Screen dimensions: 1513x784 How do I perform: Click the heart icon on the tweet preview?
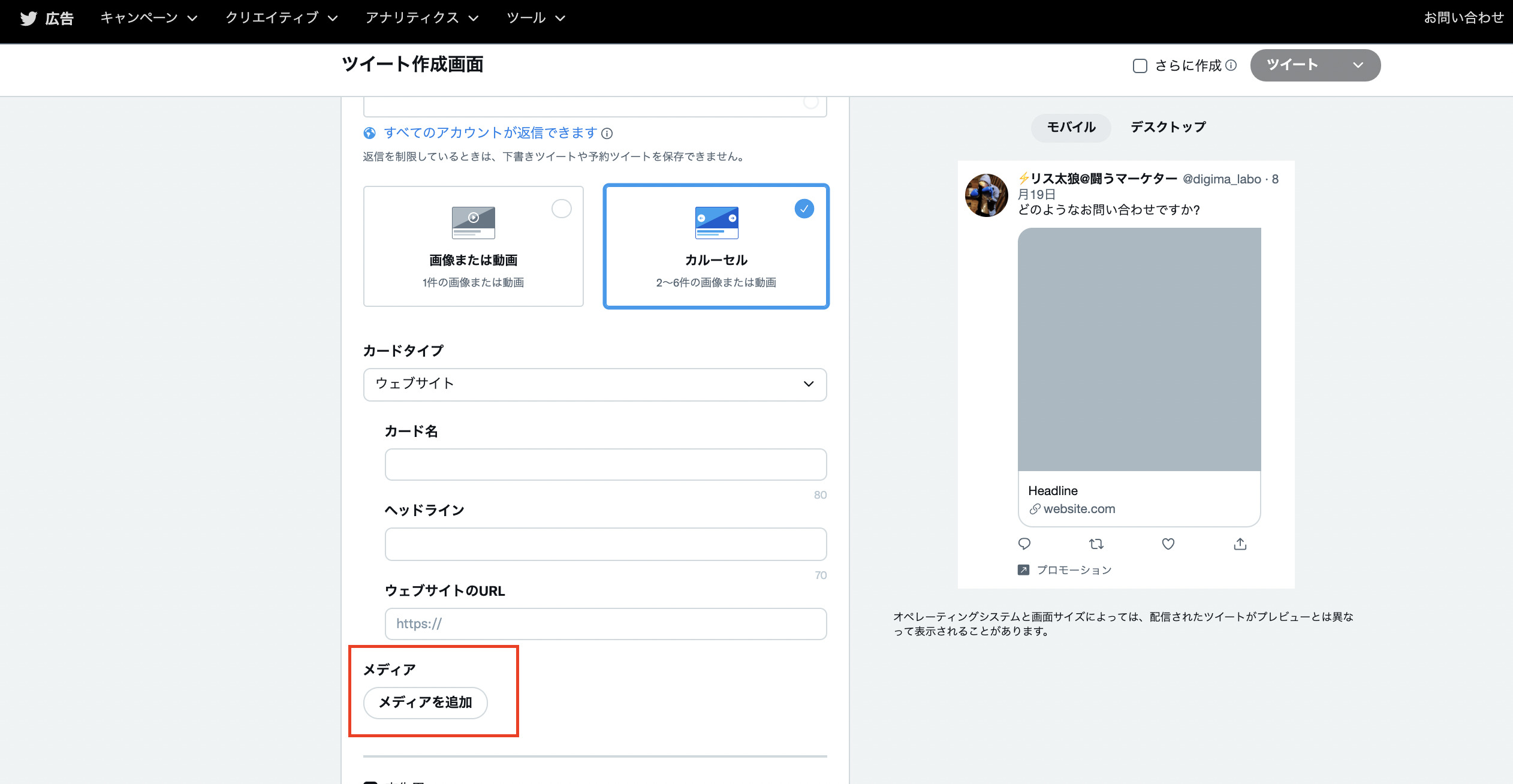(x=1168, y=544)
